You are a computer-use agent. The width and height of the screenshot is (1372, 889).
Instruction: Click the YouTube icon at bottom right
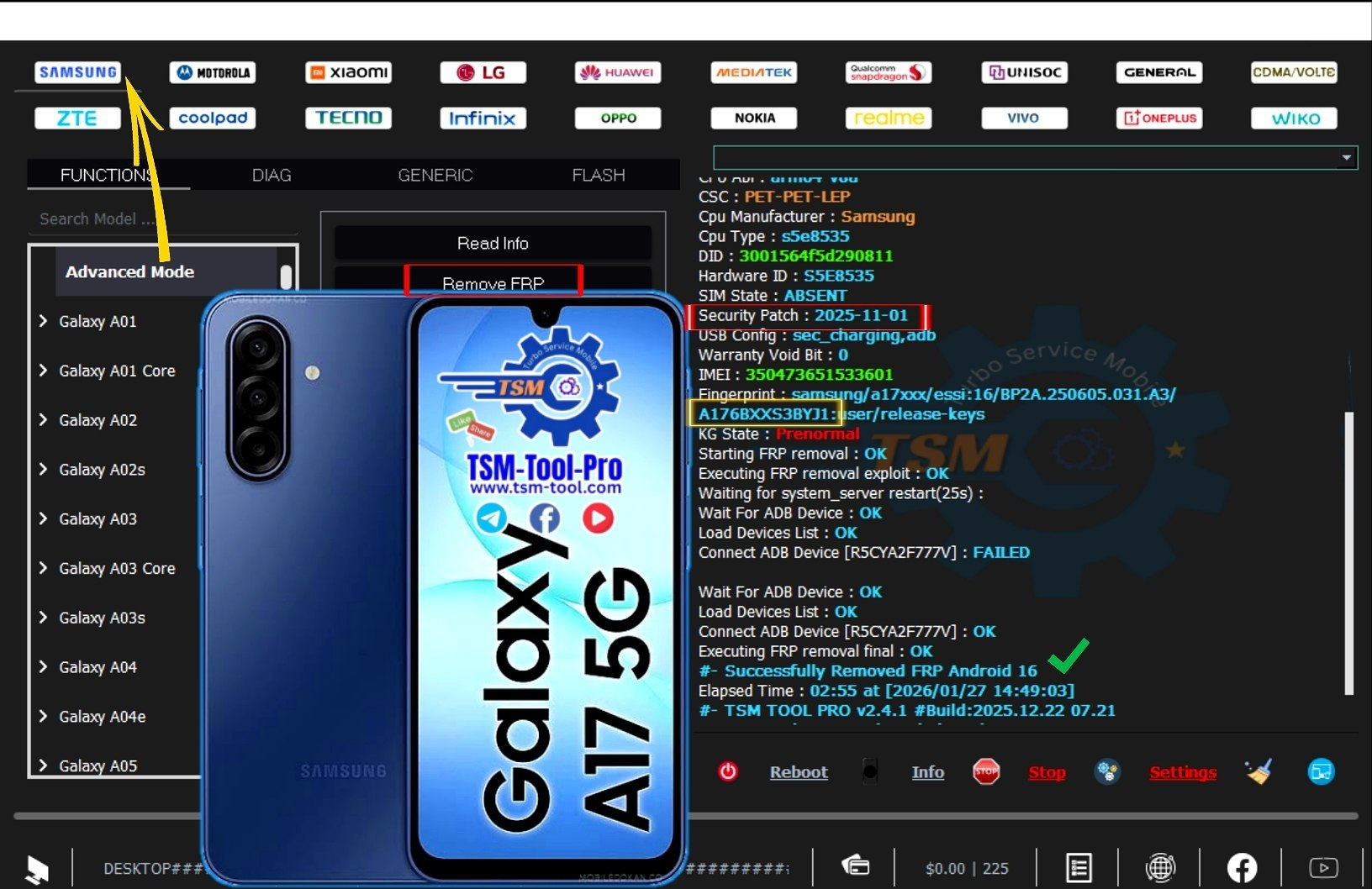tap(1324, 867)
